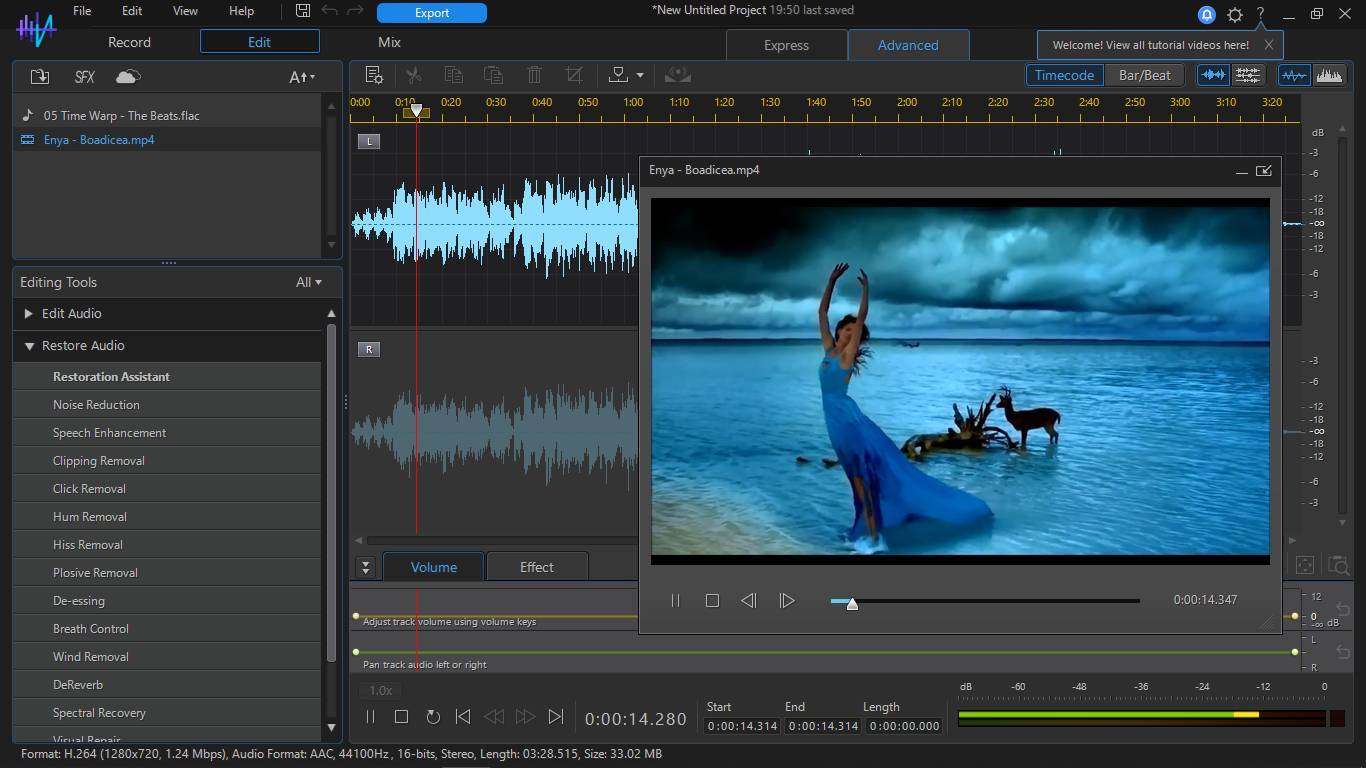Toggle the right channel R button
The image size is (1366, 768).
tap(369, 349)
